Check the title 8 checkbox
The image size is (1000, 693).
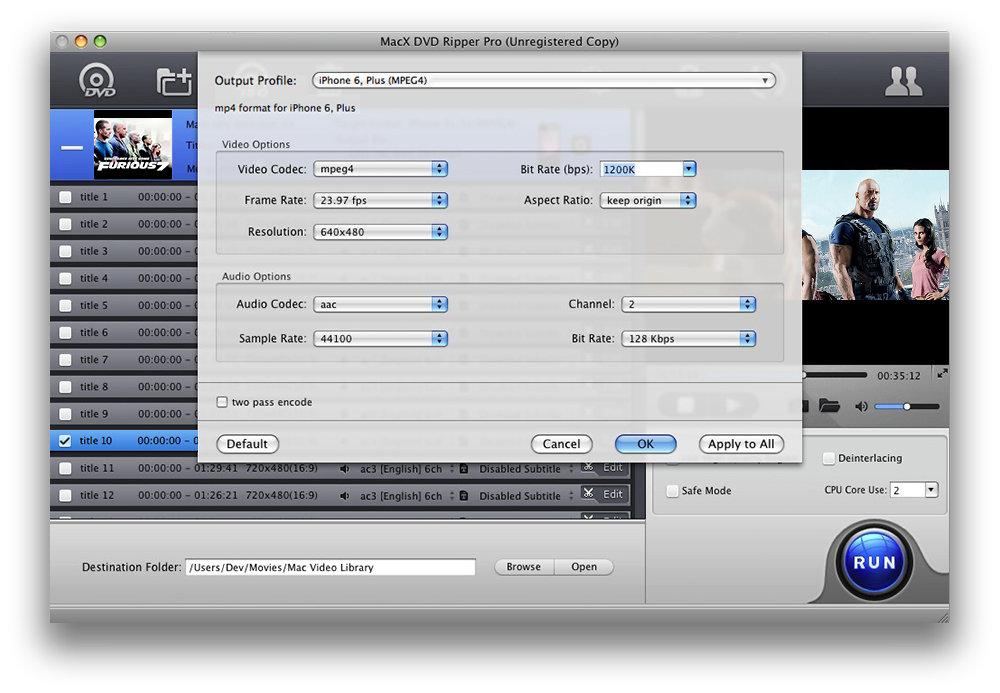coord(65,387)
